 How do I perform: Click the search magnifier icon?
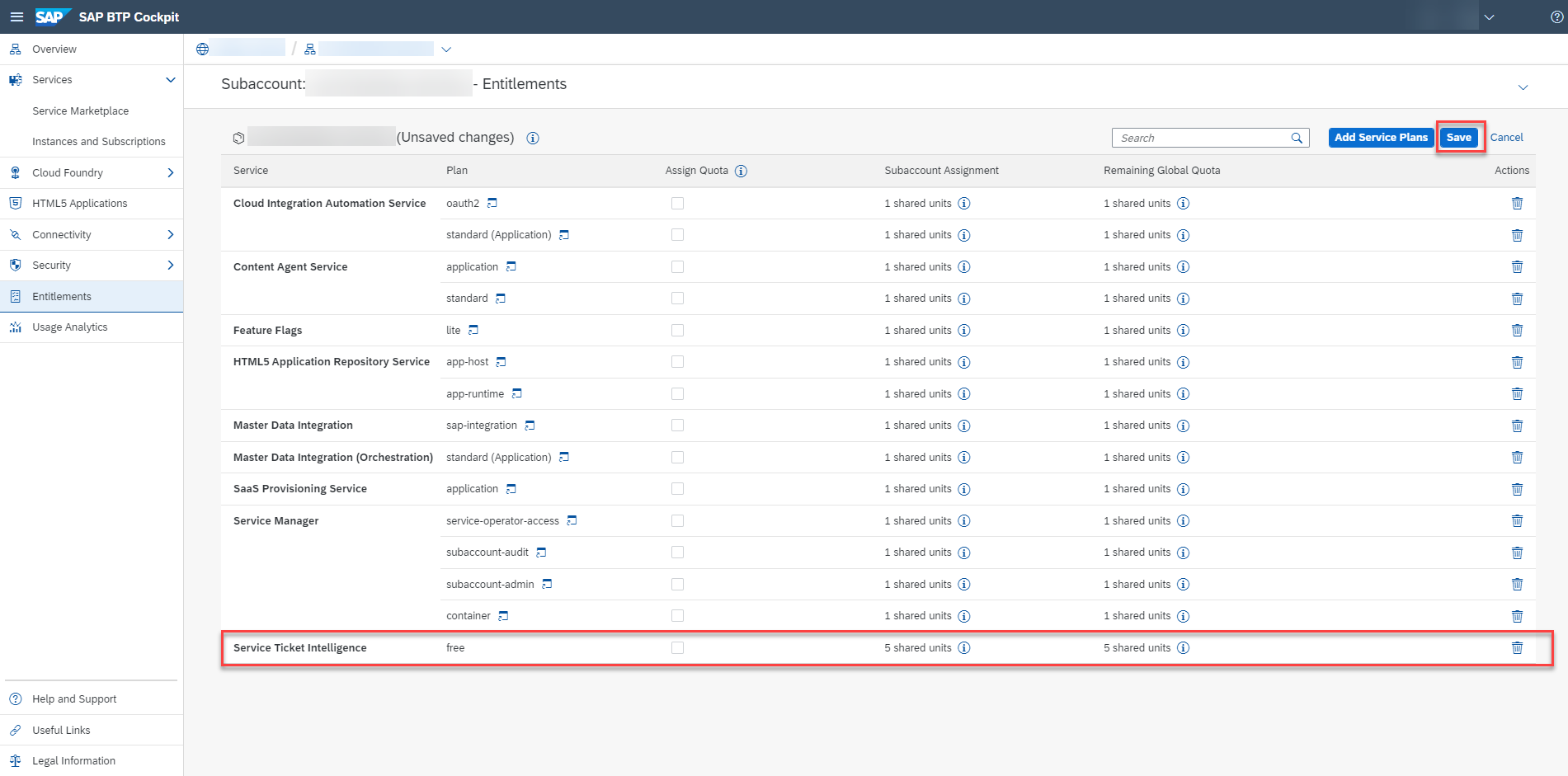tap(1297, 138)
